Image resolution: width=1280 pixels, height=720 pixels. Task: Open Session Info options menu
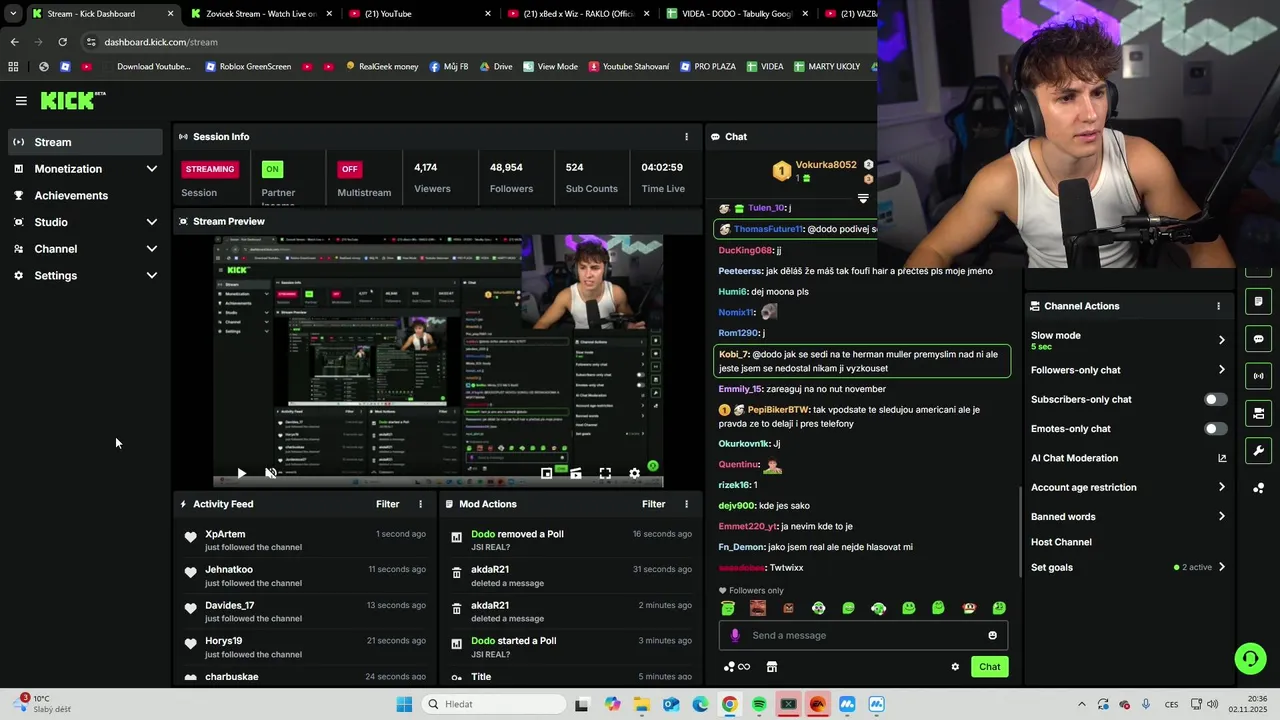686,137
